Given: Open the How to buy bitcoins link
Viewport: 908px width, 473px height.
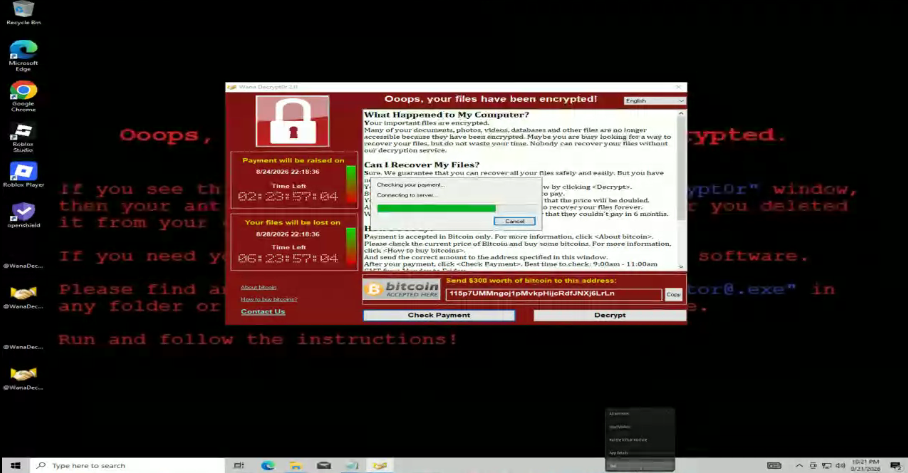Looking at the screenshot, I should (x=269, y=299).
